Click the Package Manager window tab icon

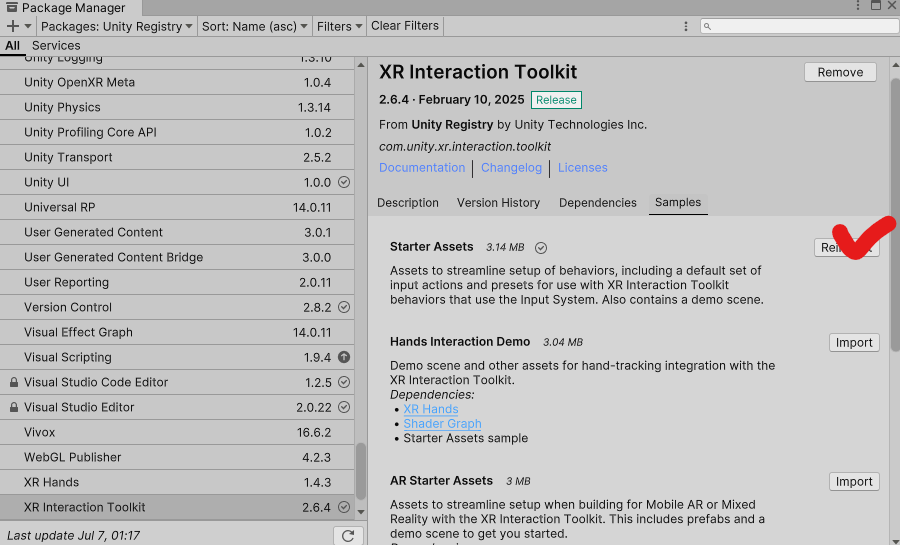tap(11, 7)
